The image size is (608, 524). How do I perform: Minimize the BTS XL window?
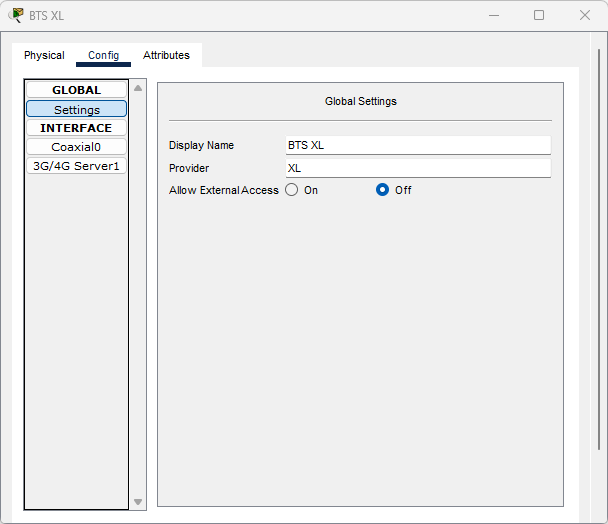tap(494, 16)
